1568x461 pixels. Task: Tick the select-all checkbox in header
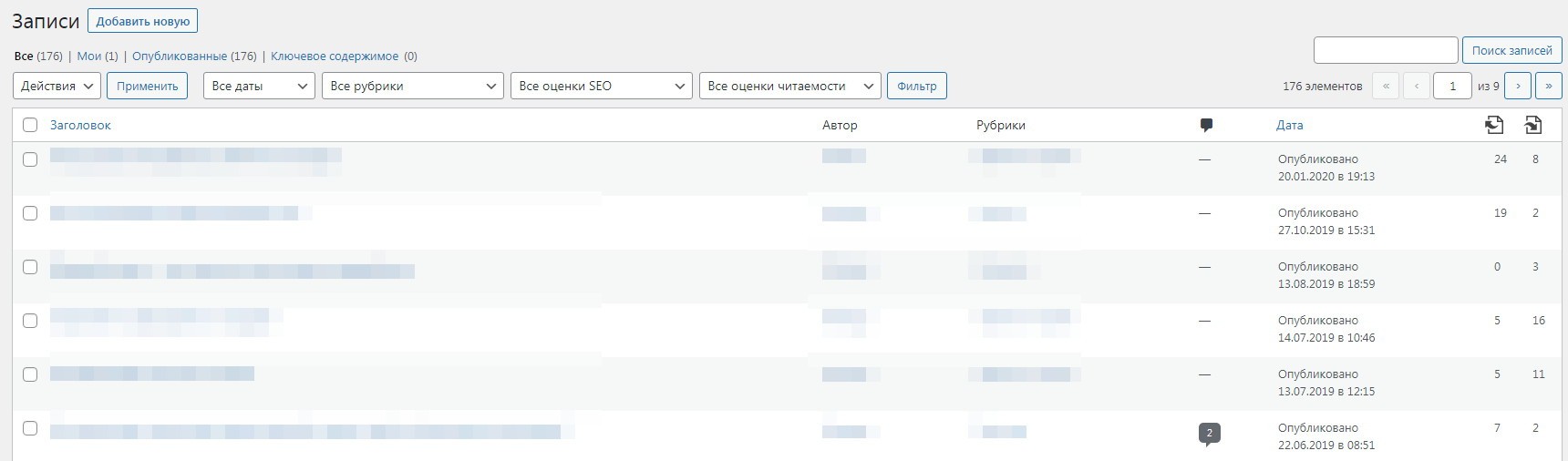pos(30,125)
